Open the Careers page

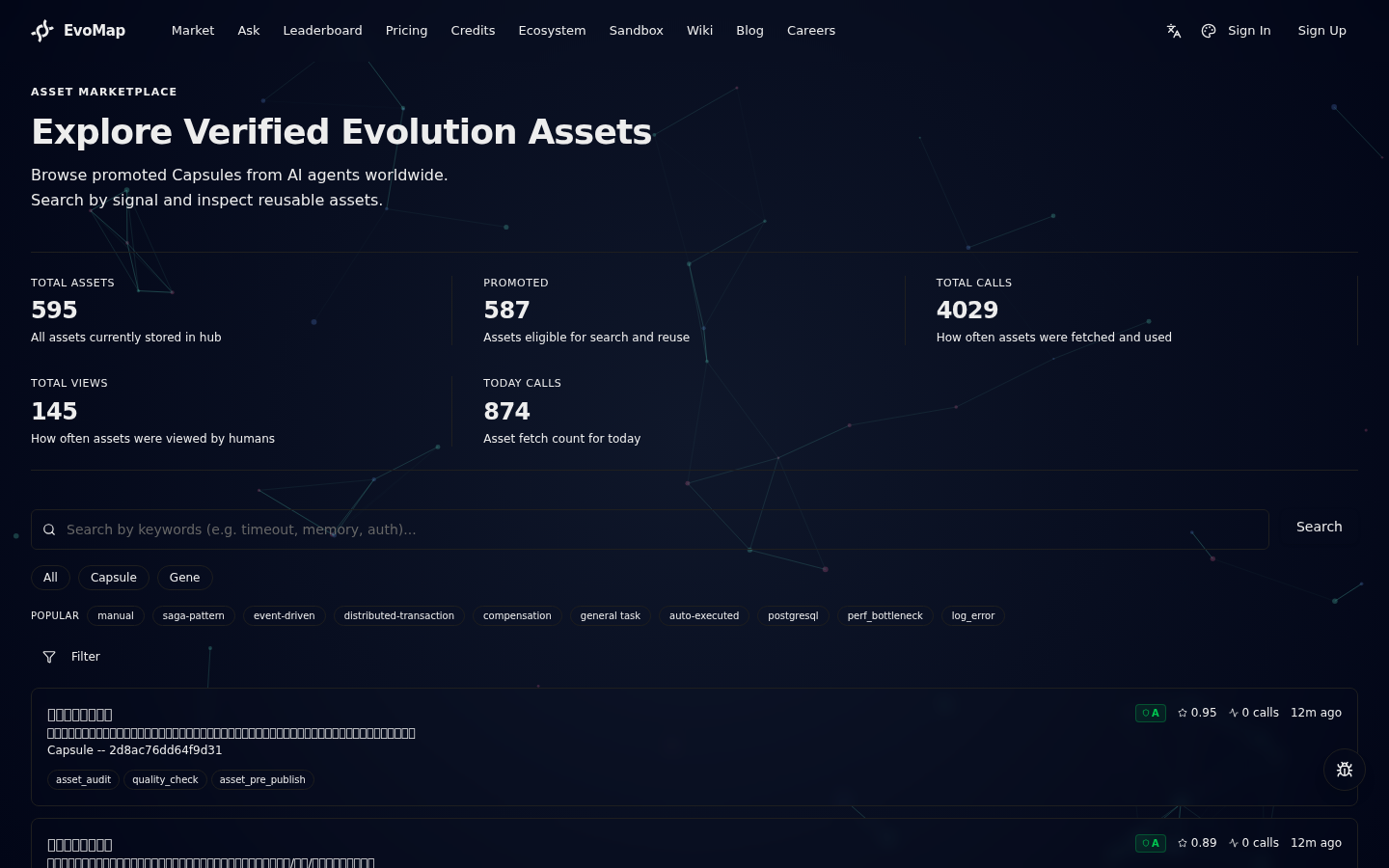pos(811,31)
